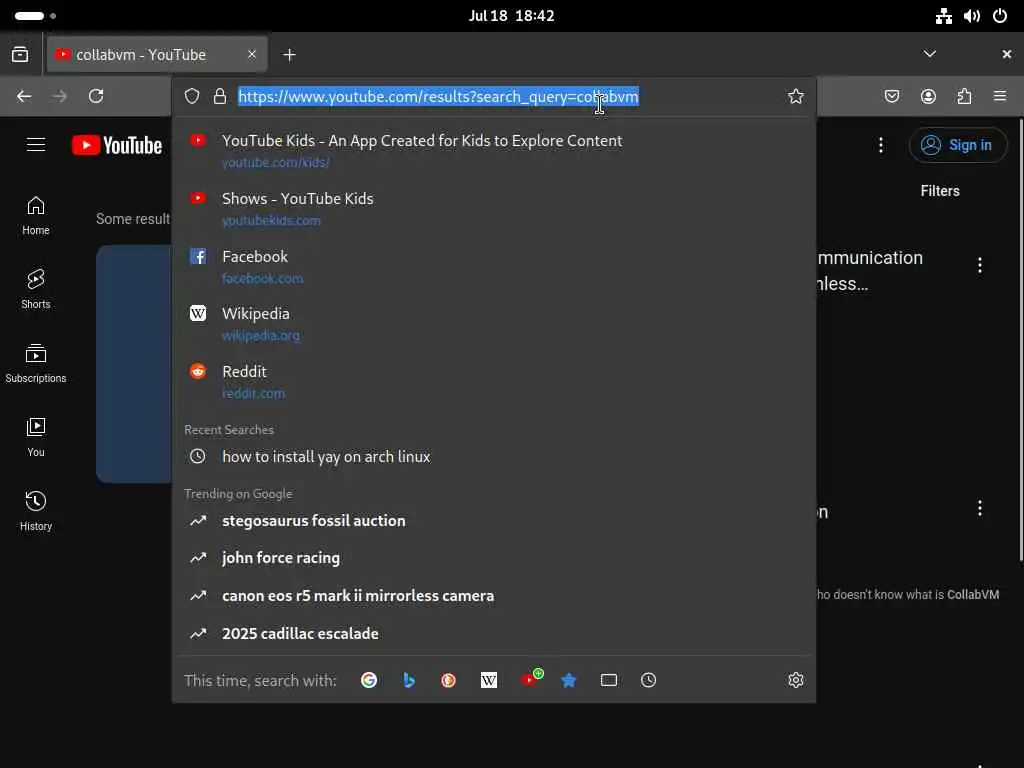The width and height of the screenshot is (1024, 768).
Task: Open the clock and calendar menu
Action: tap(511, 16)
